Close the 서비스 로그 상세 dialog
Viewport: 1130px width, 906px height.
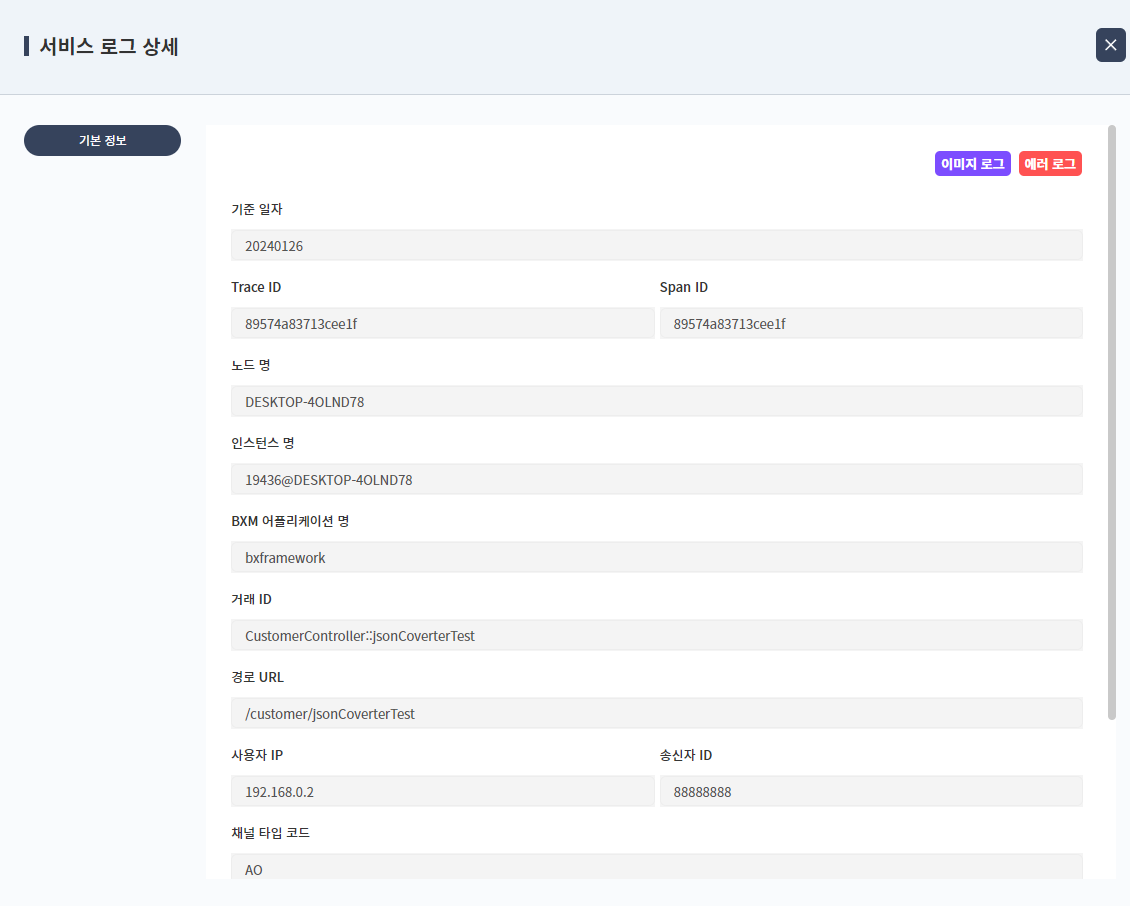(1109, 45)
